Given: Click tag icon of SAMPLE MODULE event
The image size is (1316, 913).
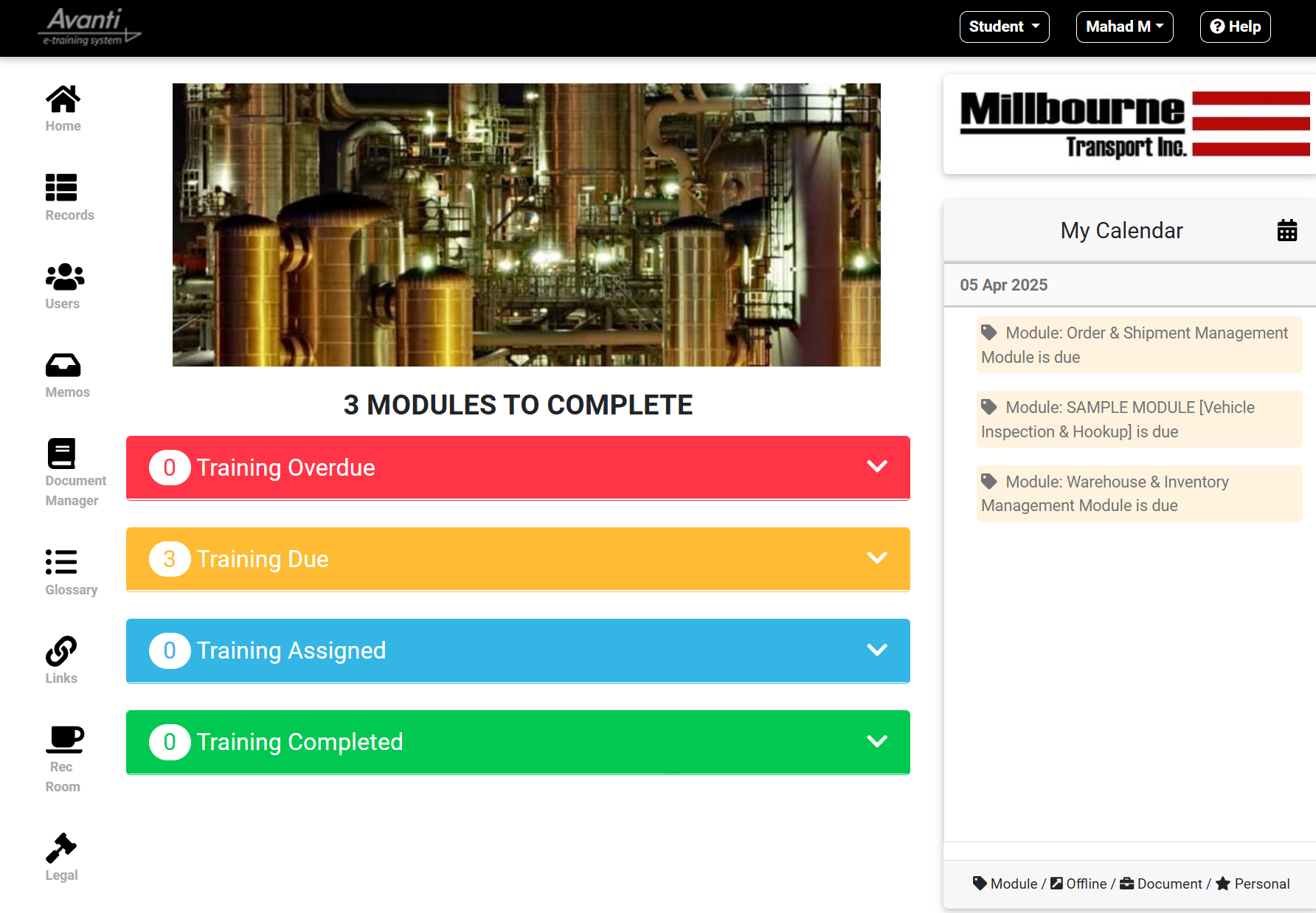Looking at the screenshot, I should click(989, 407).
